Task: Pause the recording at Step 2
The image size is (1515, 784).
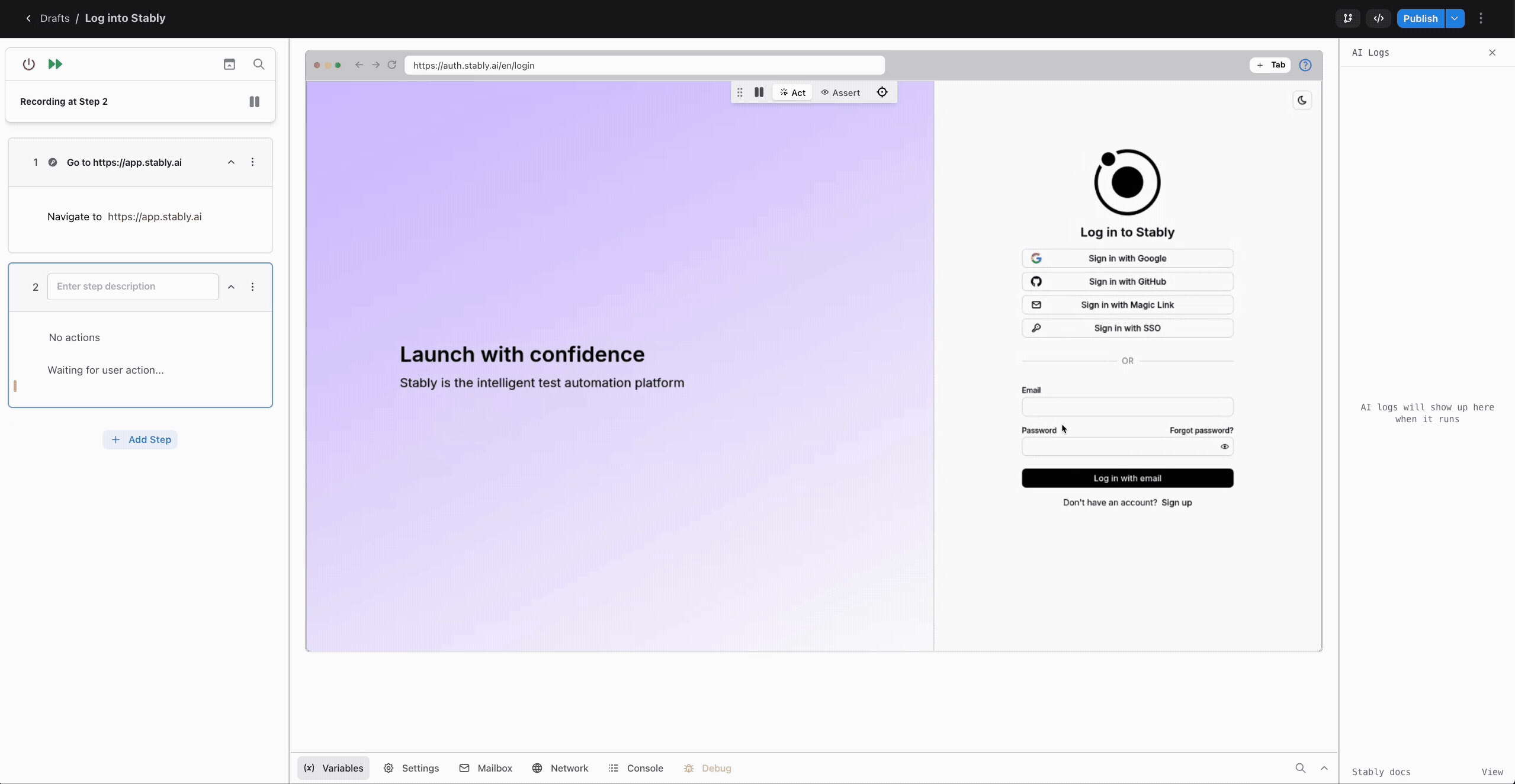Action: coord(254,102)
